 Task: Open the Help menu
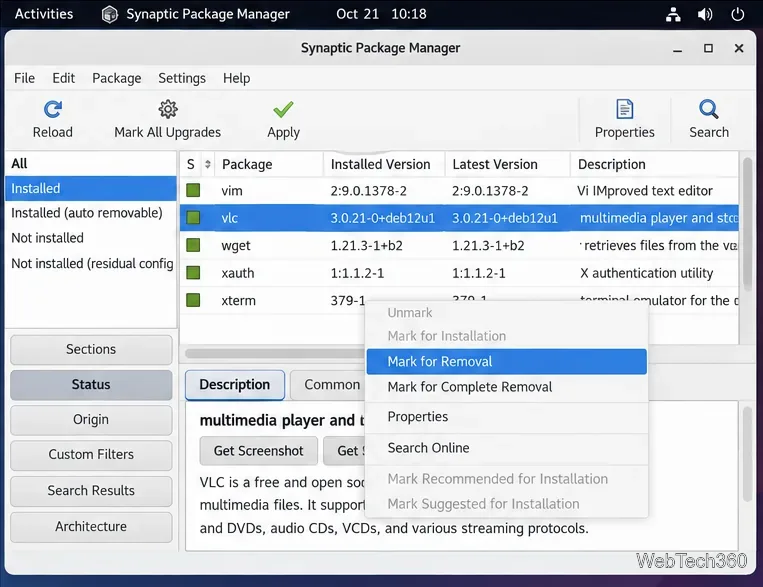(x=236, y=78)
